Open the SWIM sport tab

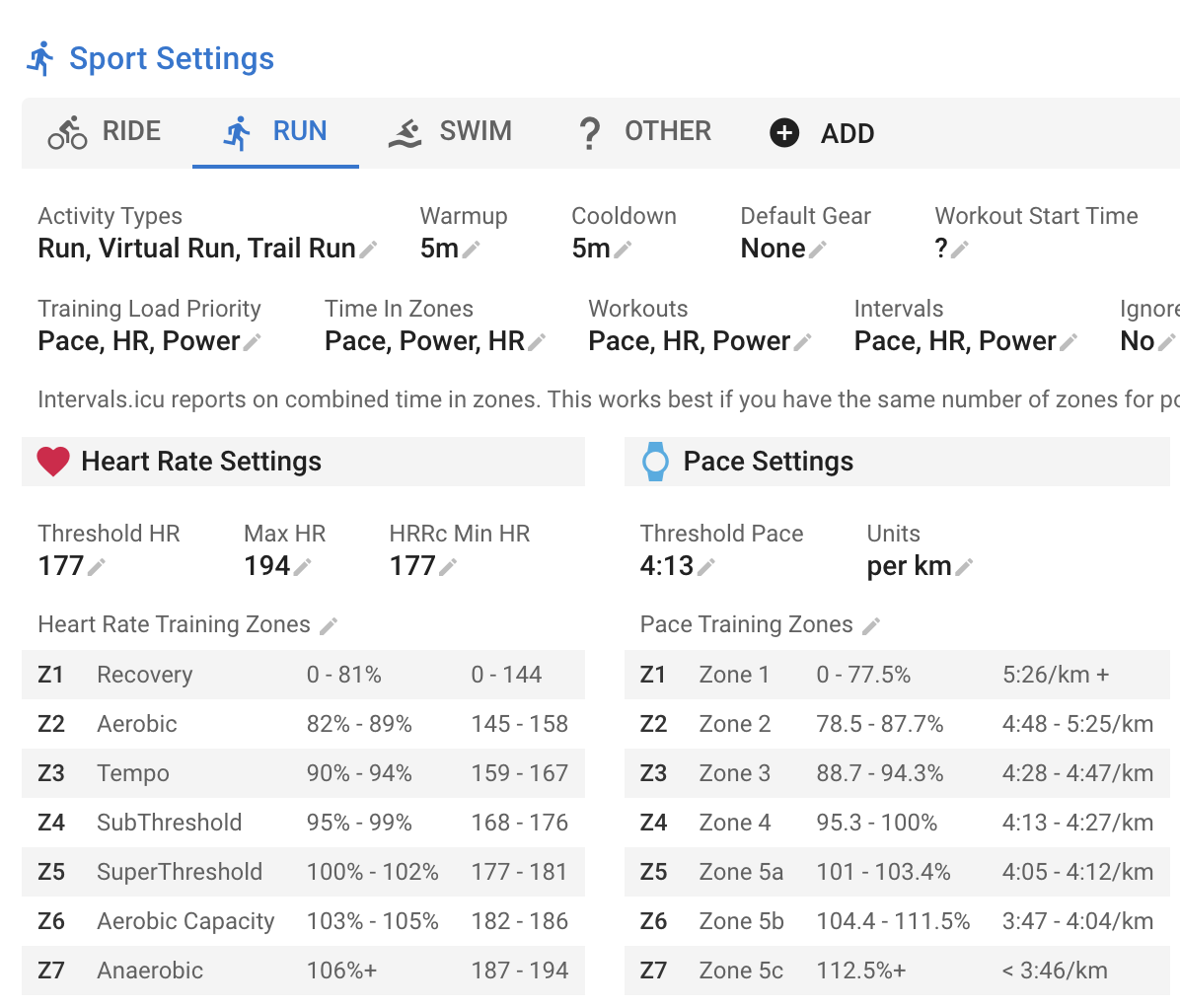coord(451,132)
